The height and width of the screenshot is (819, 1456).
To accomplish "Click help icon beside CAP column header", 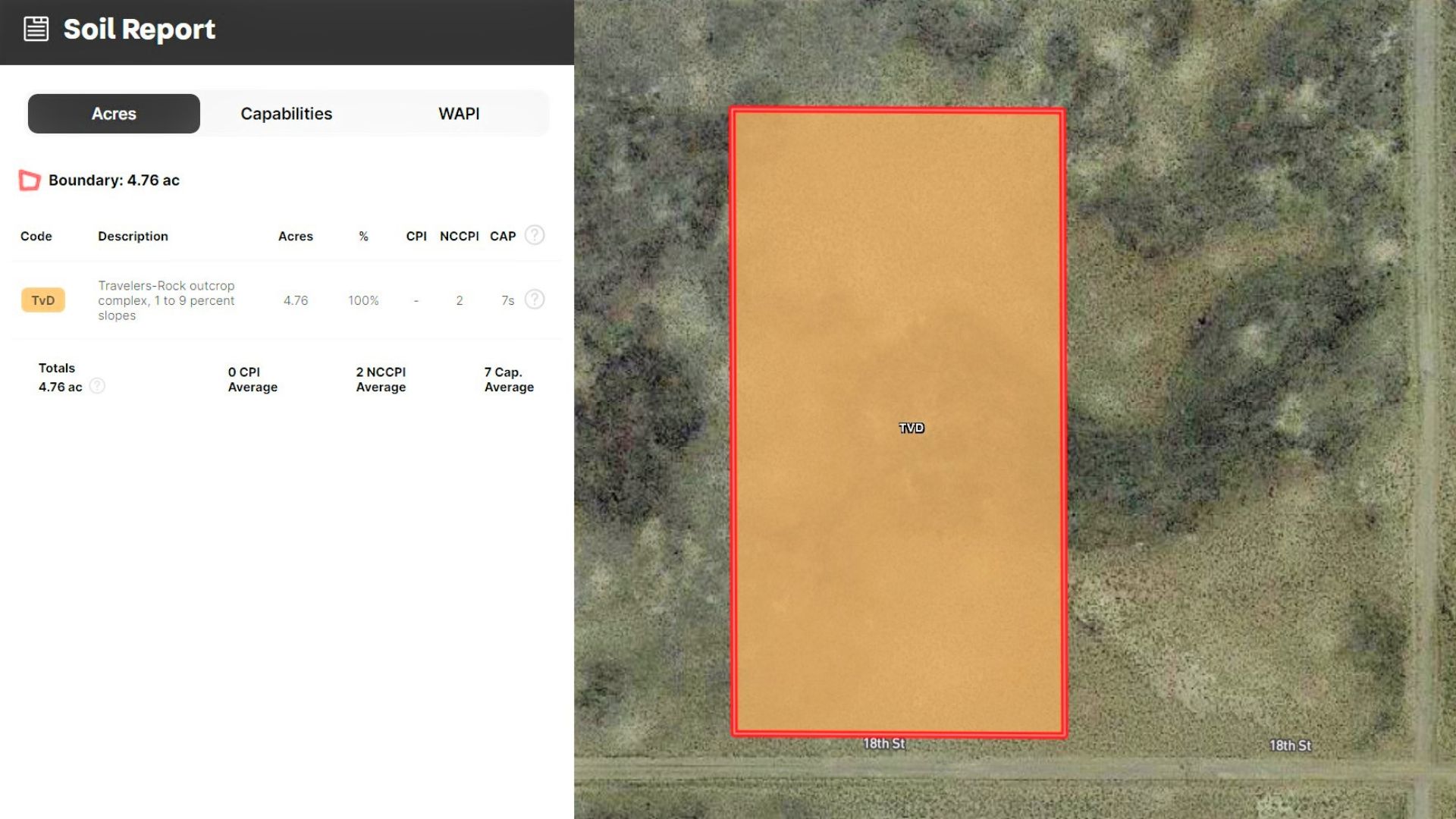I will (x=535, y=235).
